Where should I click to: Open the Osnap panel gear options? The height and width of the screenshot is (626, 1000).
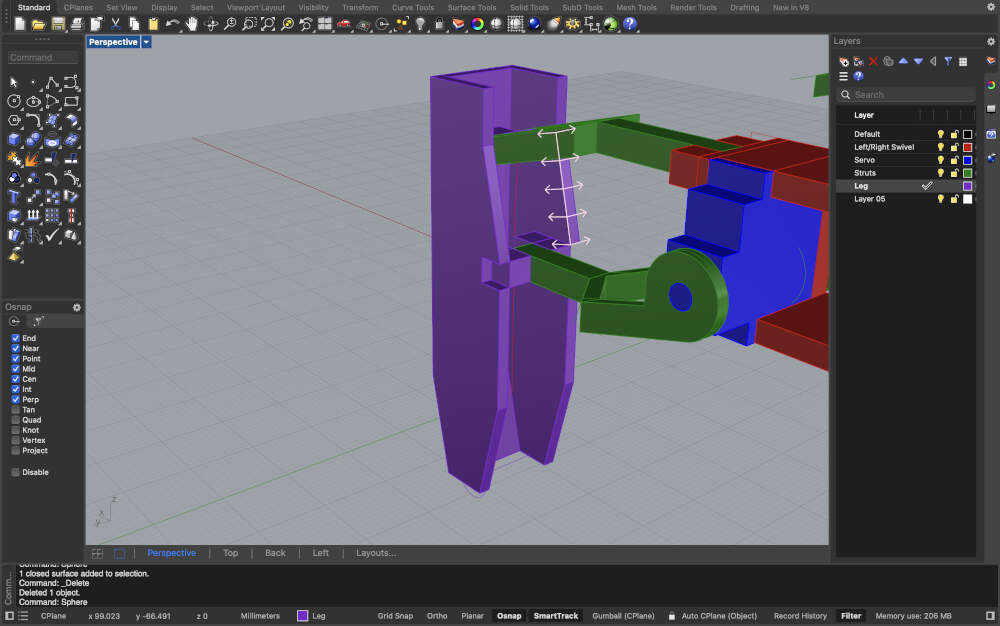coord(77,307)
